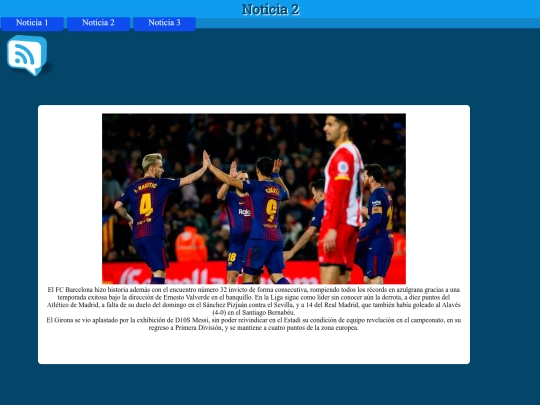This screenshot has height=405, width=540.
Task: Go to the Noticia 3 tab
Action: point(164,23)
